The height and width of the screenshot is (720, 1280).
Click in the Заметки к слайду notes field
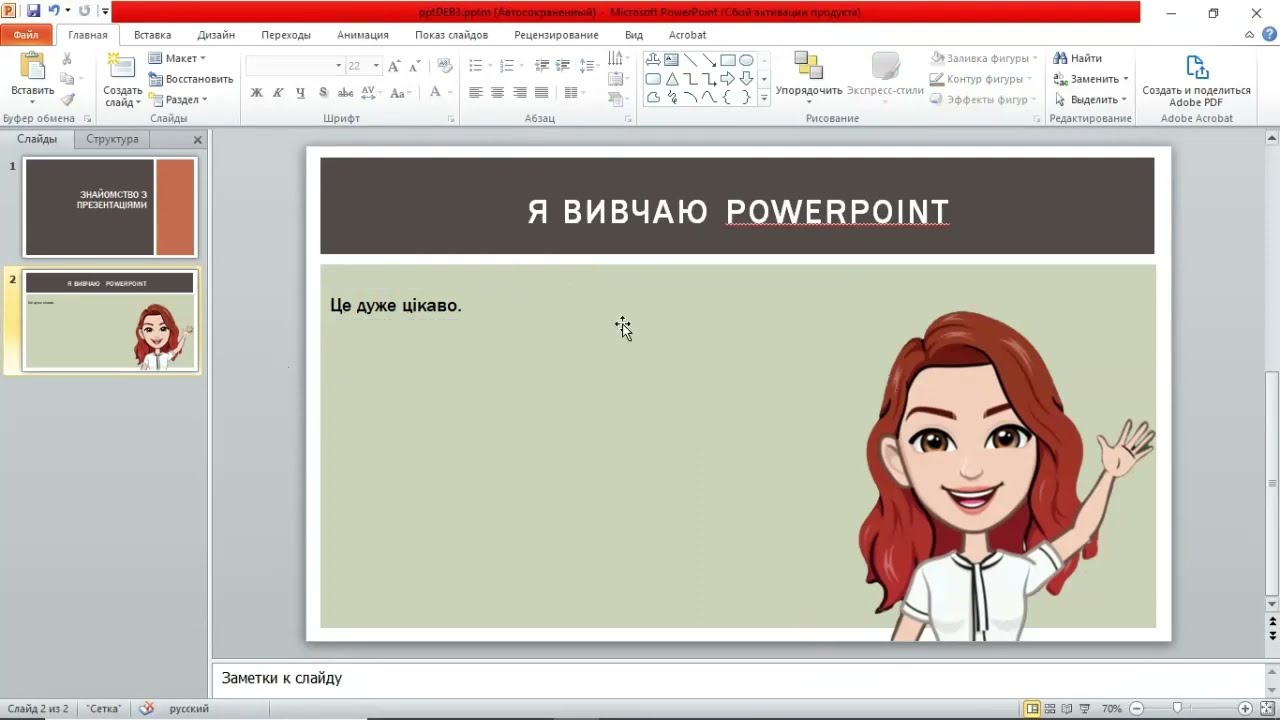pyautogui.click(x=738, y=678)
